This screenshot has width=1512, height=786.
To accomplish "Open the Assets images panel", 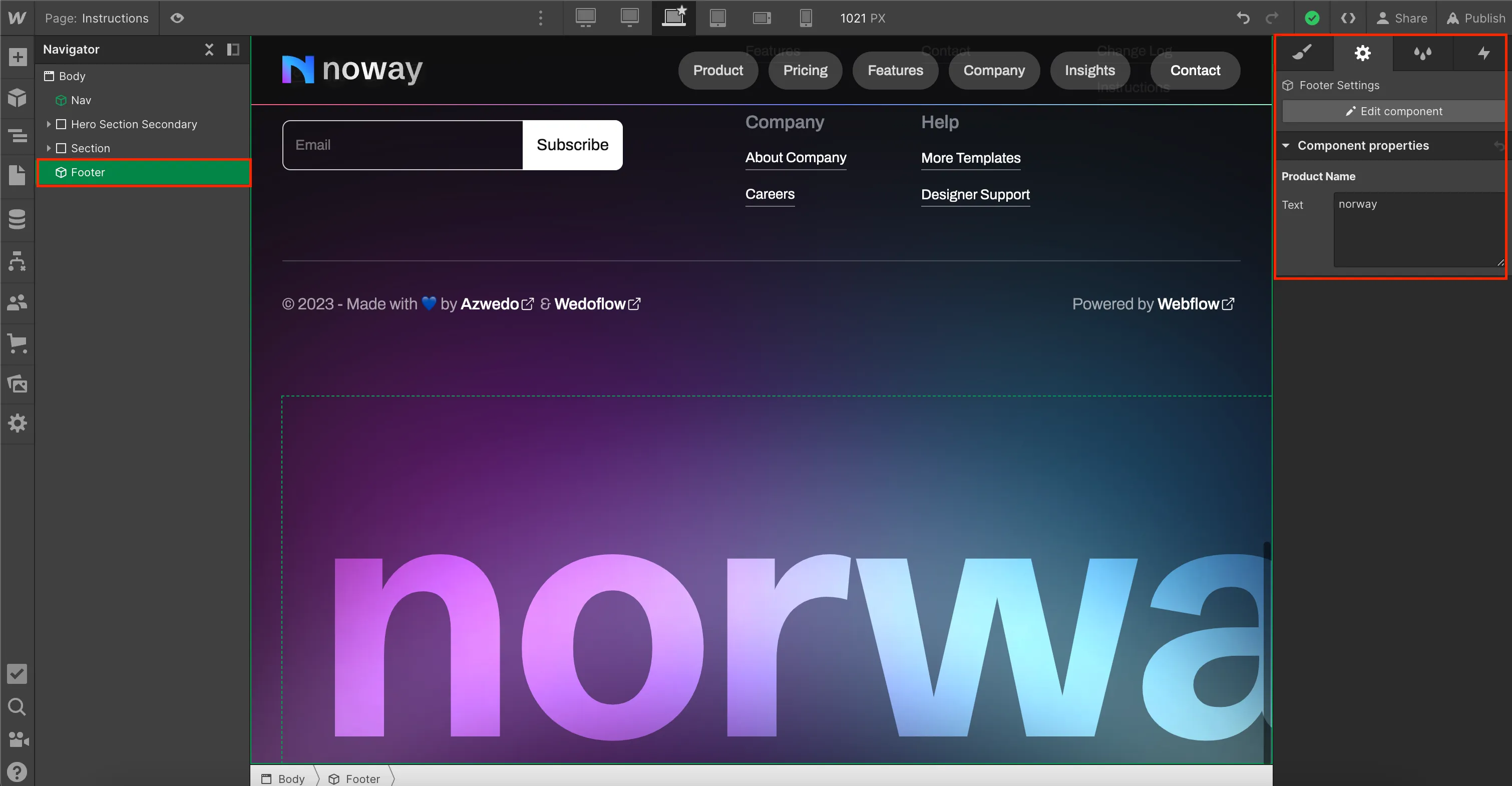I will [x=17, y=384].
